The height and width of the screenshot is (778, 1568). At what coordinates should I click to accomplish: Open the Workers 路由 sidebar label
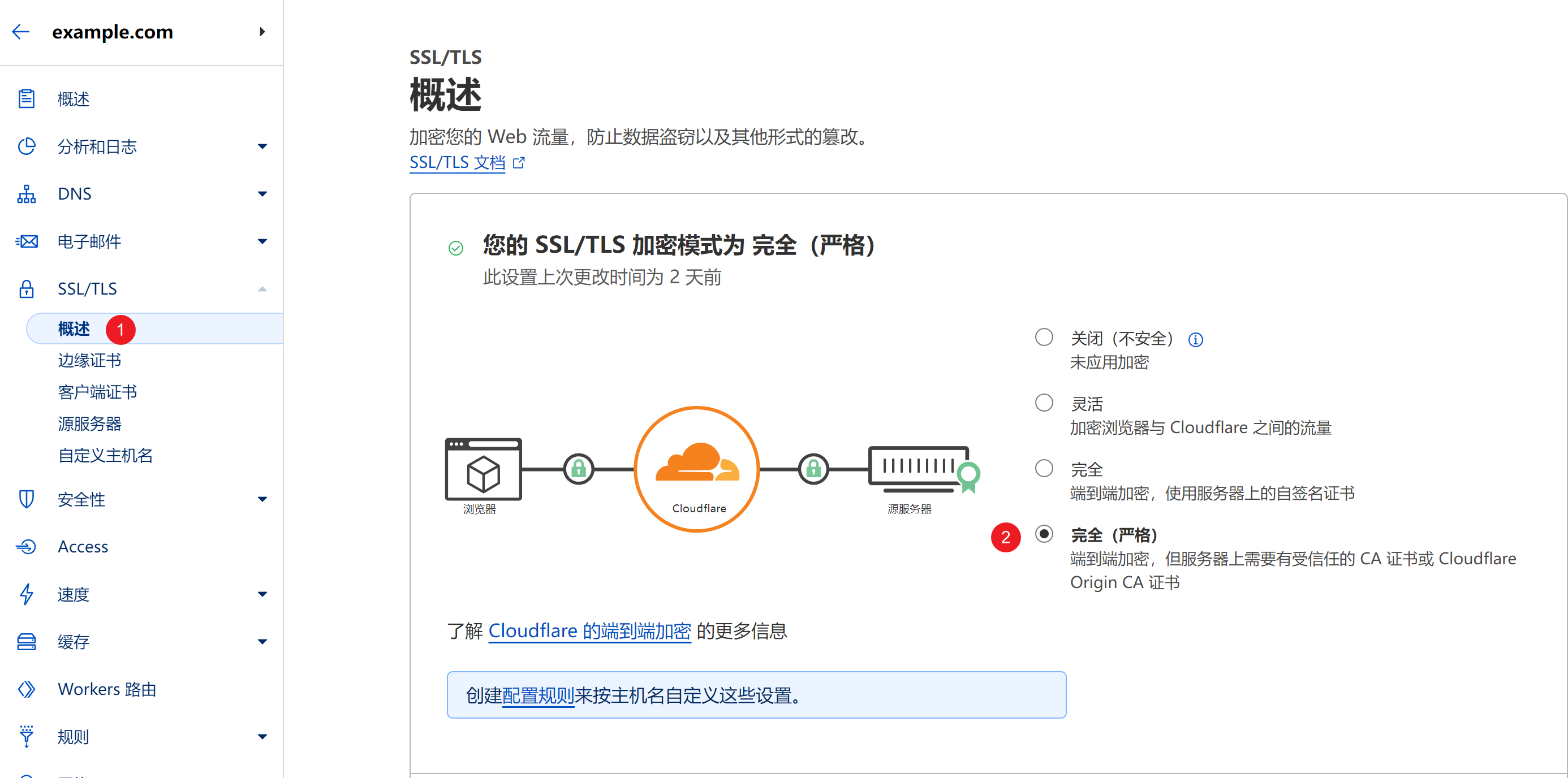point(107,689)
